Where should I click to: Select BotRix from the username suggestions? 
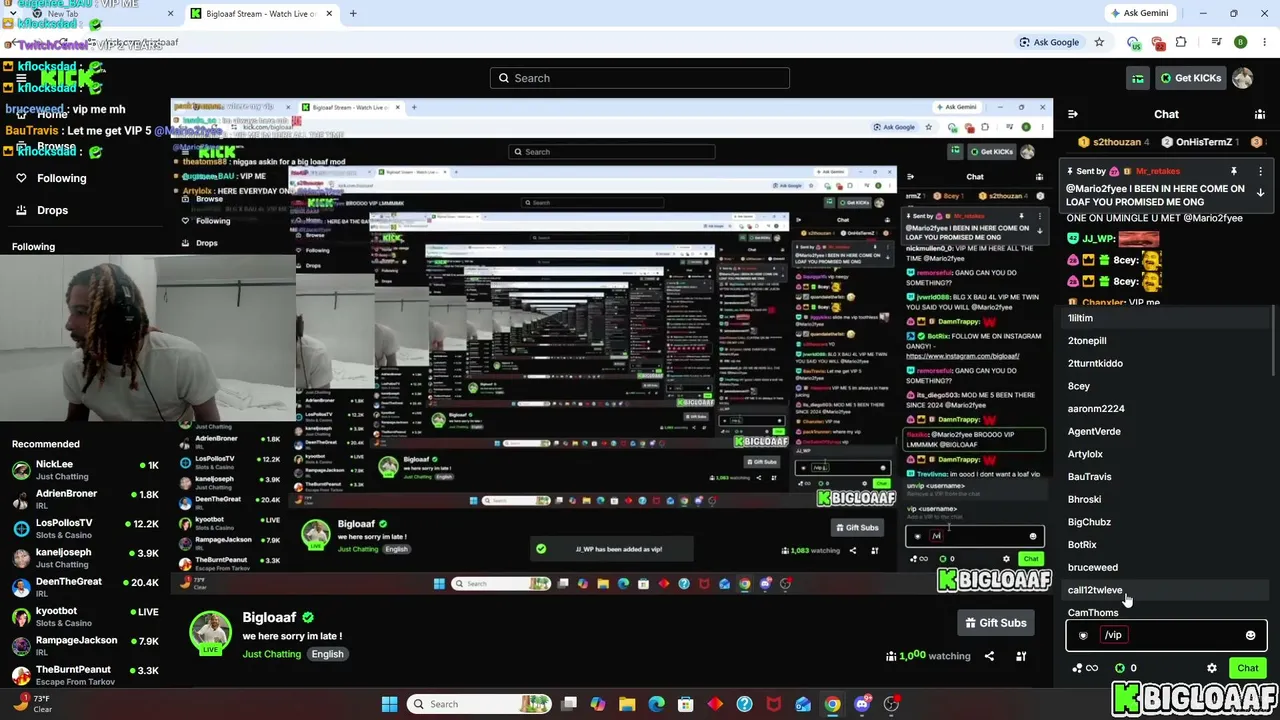[x=1166, y=545]
